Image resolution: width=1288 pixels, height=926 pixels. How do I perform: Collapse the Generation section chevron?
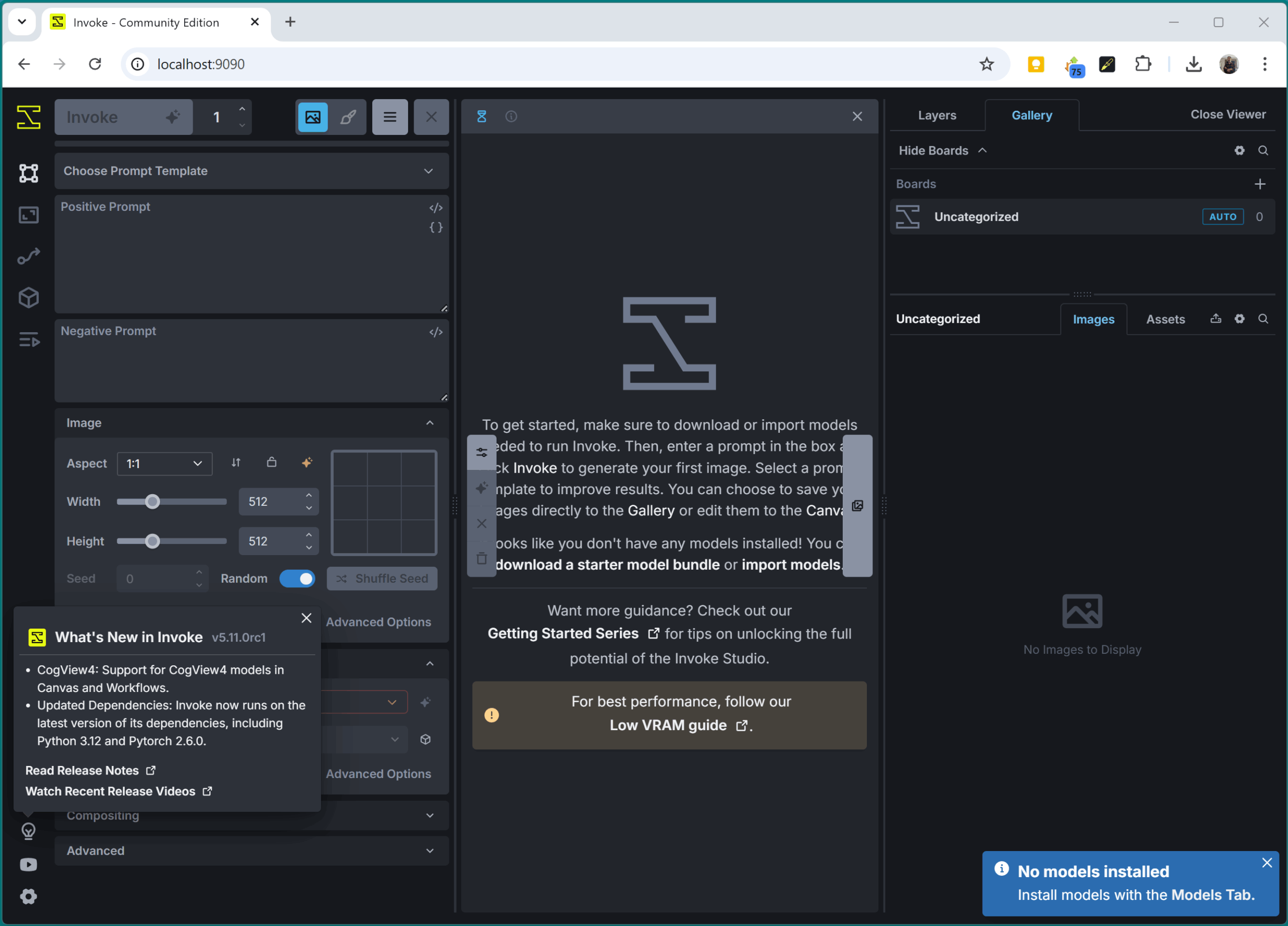430,663
